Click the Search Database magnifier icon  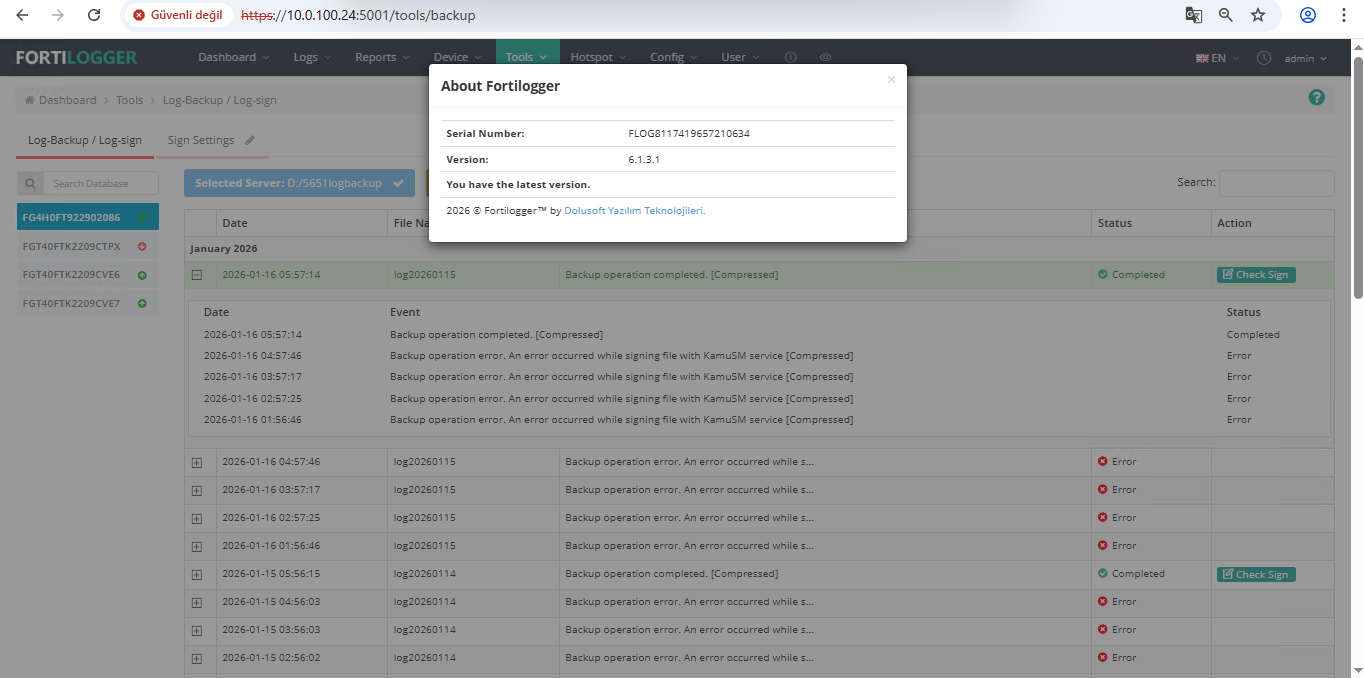31,183
